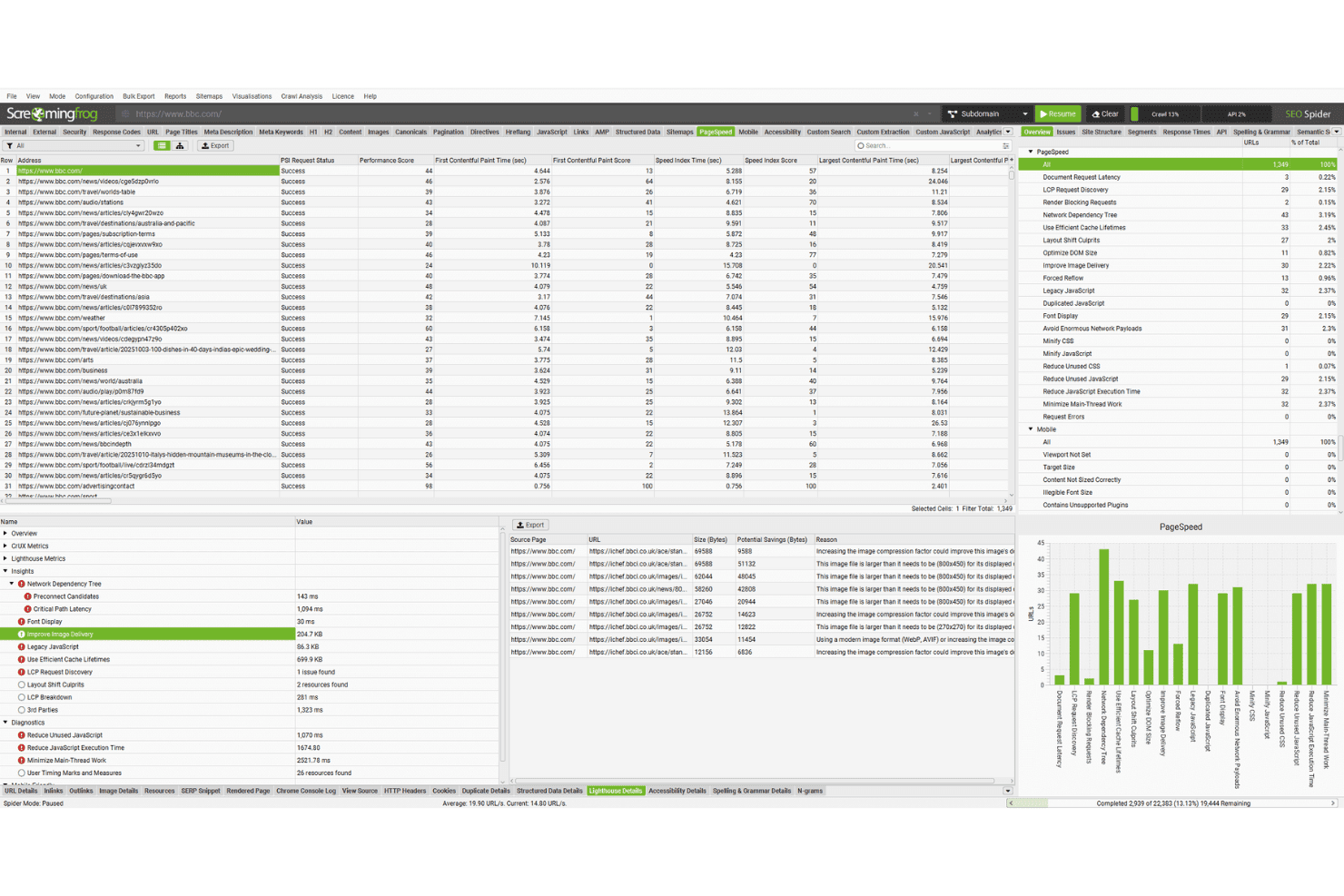Add column with plus icon in table header

(1012, 160)
